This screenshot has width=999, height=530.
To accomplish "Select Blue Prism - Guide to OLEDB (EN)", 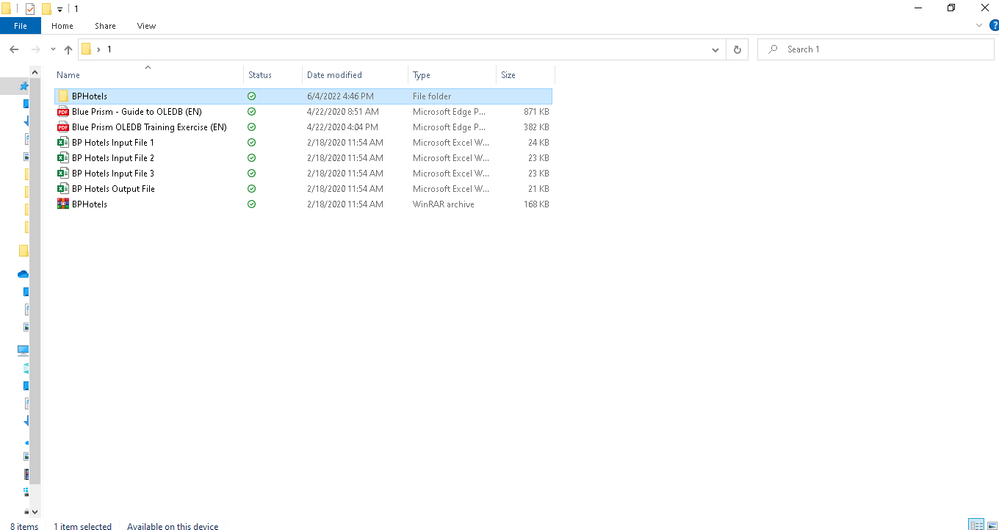I will coord(137,111).
